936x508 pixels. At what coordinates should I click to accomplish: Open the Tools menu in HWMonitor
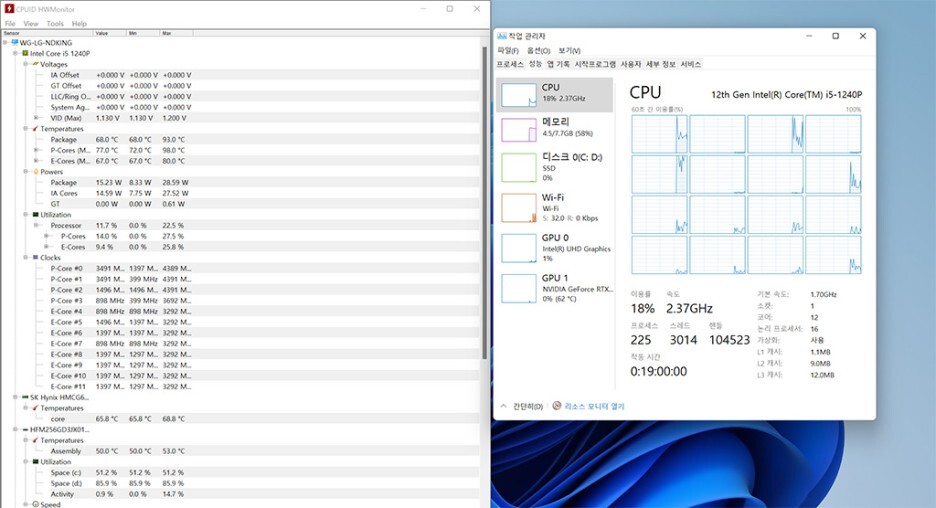coord(55,23)
